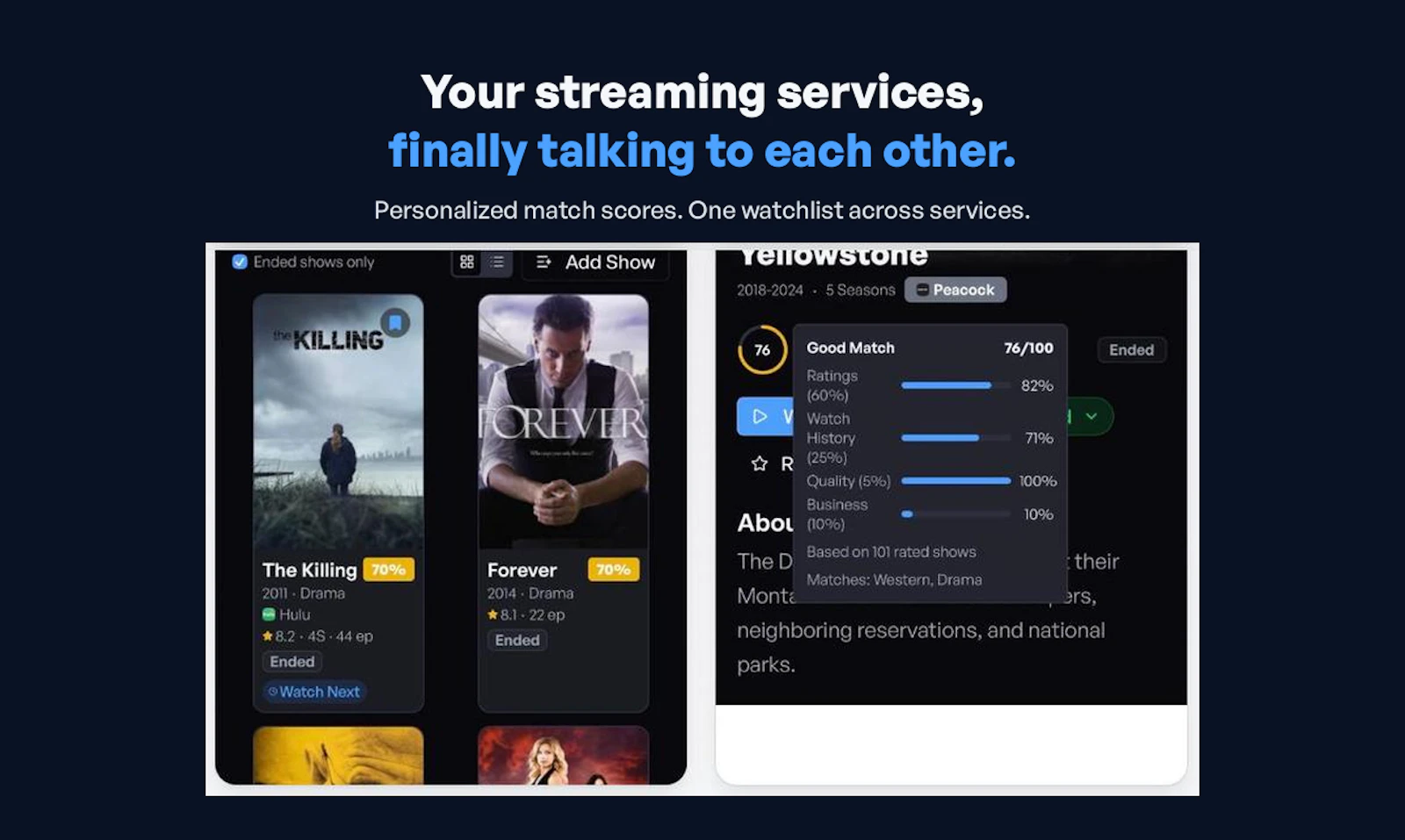The image size is (1405, 840).
Task: Open The Killing poster thumbnail
Action: 338,421
